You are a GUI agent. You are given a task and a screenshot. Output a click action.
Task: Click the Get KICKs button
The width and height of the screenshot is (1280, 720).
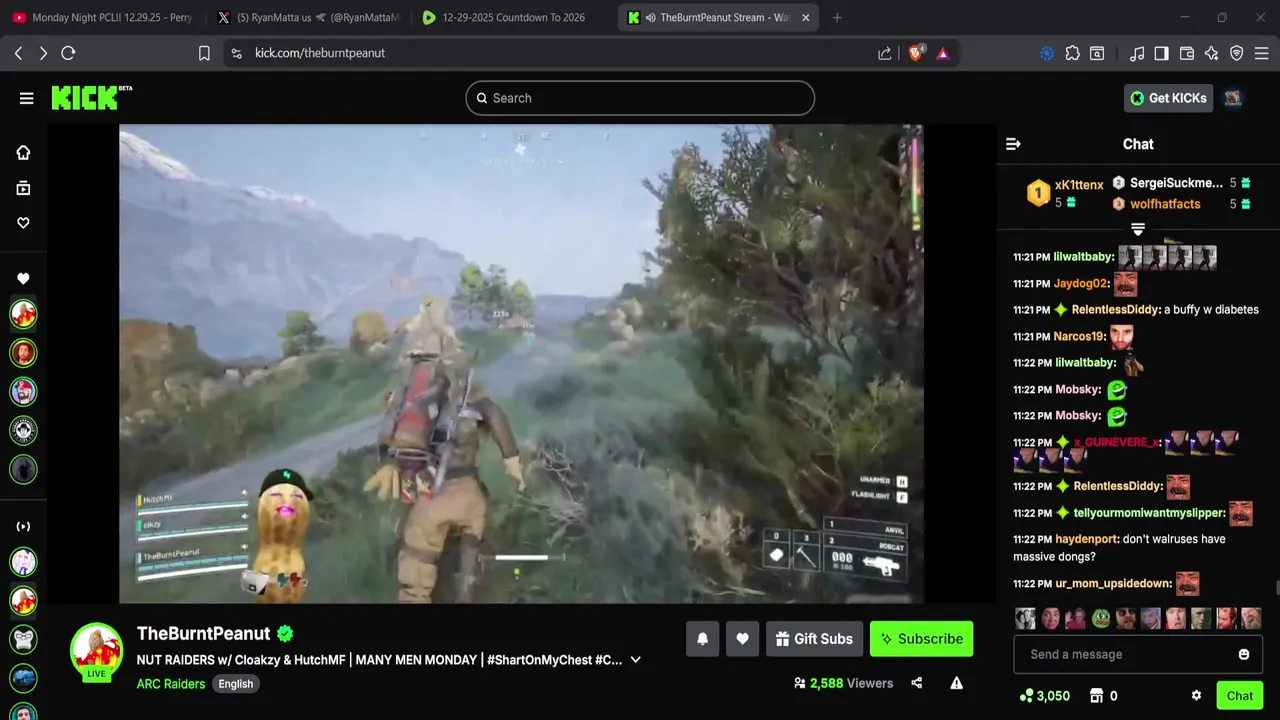[x=1168, y=98]
